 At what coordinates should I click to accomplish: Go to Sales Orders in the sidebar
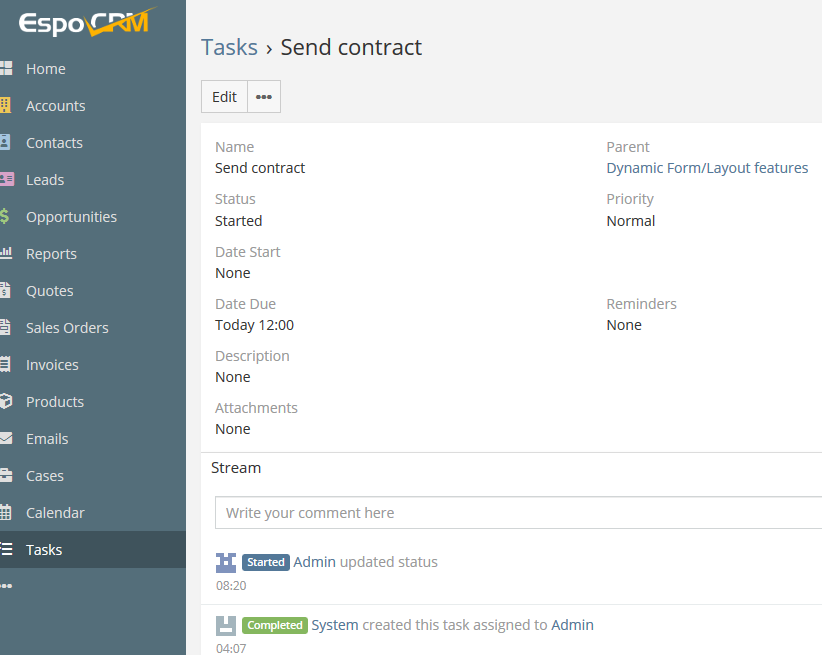(67, 328)
